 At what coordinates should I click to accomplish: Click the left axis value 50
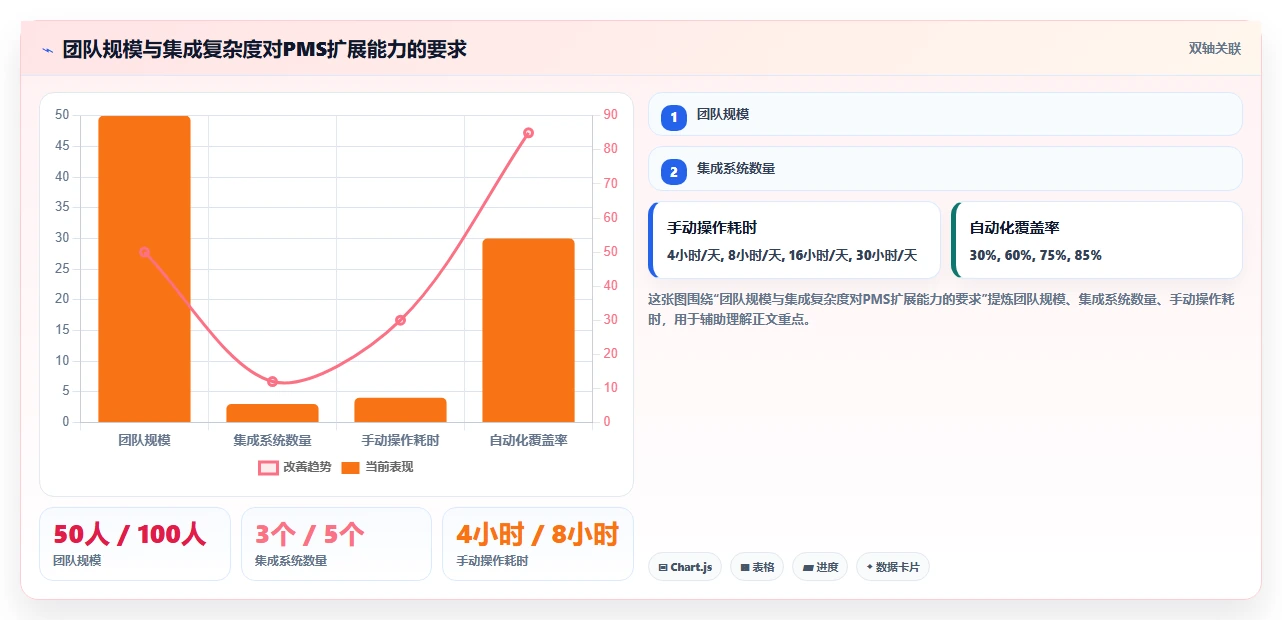[x=62, y=115]
